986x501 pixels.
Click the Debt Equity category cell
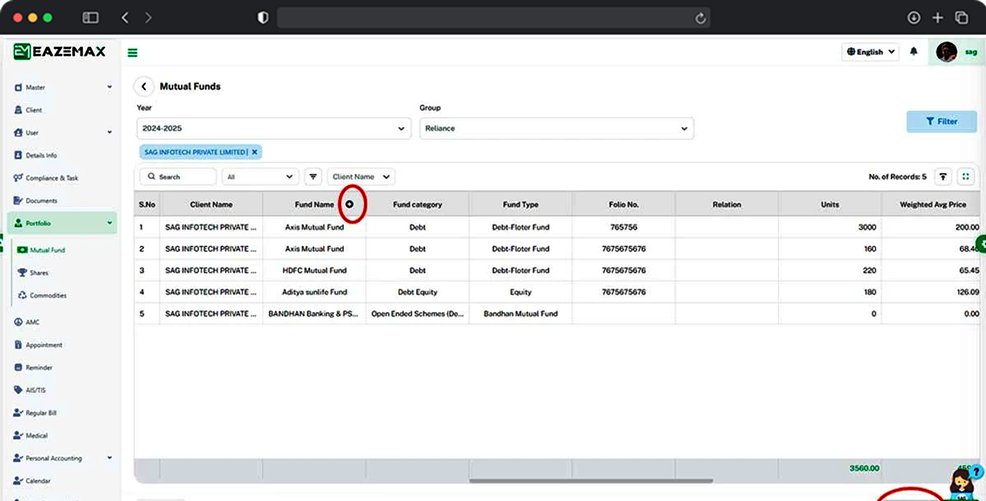click(418, 292)
